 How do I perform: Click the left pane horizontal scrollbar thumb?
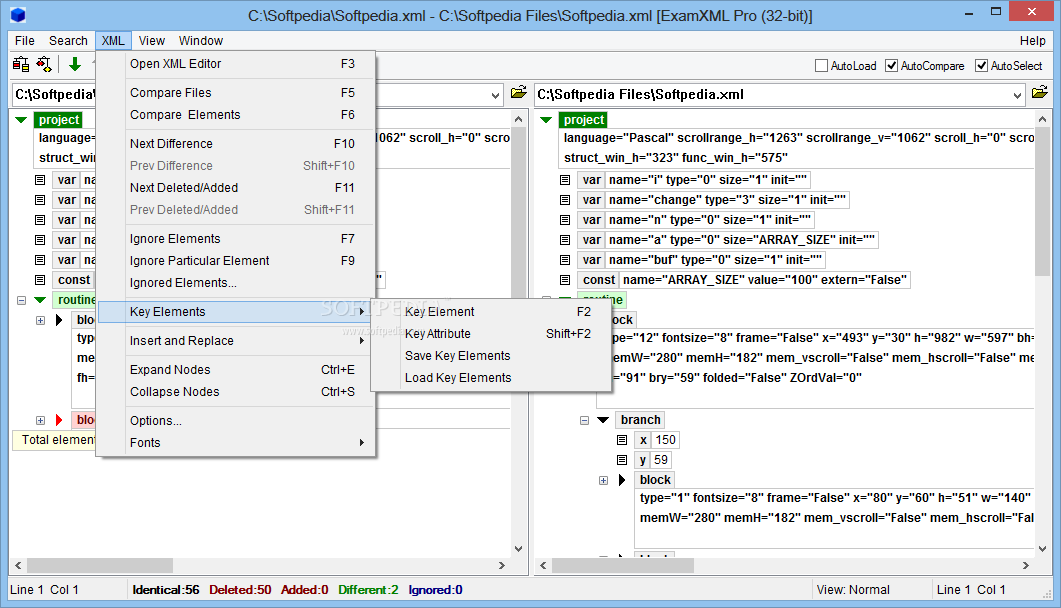tap(99, 565)
